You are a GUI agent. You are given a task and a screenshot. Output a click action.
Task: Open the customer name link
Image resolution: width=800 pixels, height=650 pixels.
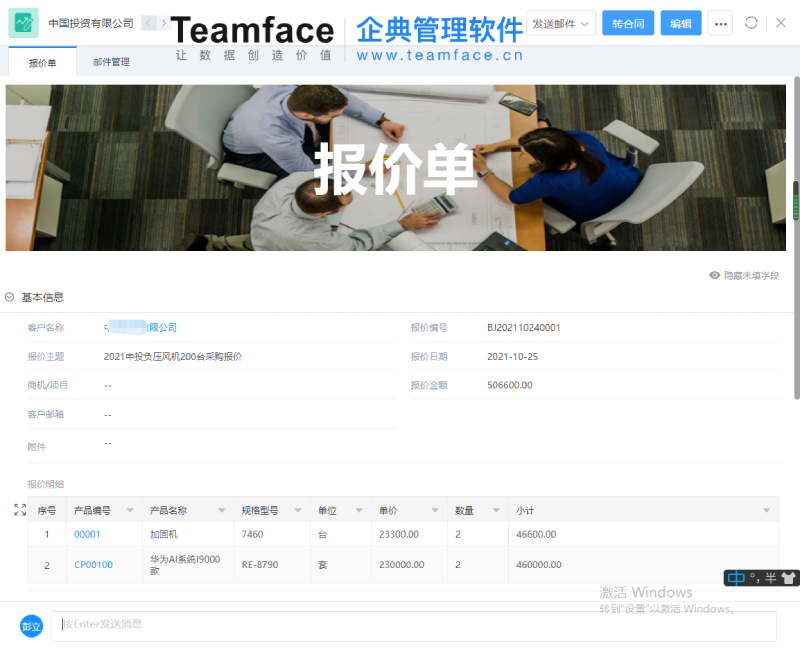pos(140,327)
